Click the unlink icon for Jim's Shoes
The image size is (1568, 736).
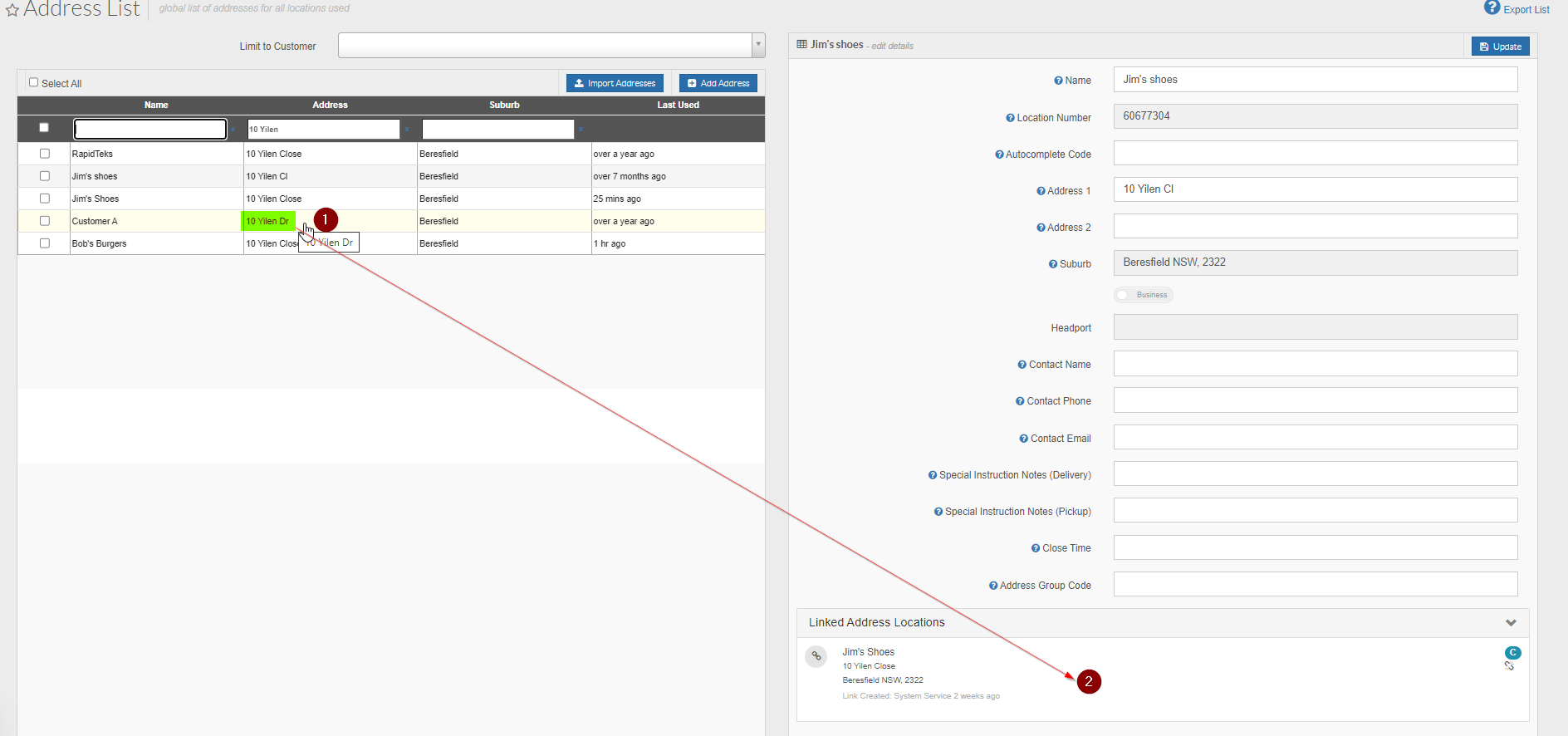(x=1509, y=666)
